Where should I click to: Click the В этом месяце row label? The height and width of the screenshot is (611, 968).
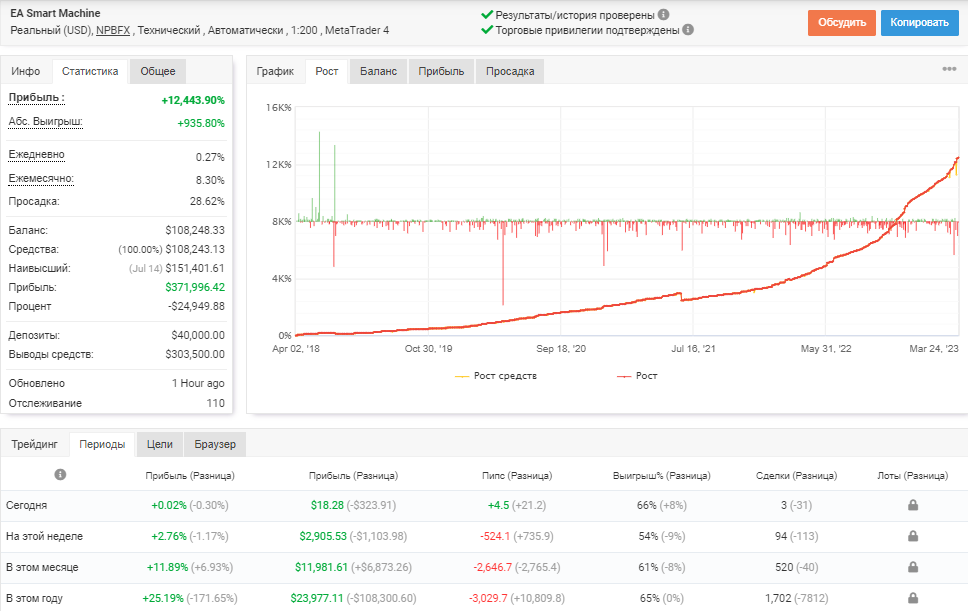click(42, 567)
